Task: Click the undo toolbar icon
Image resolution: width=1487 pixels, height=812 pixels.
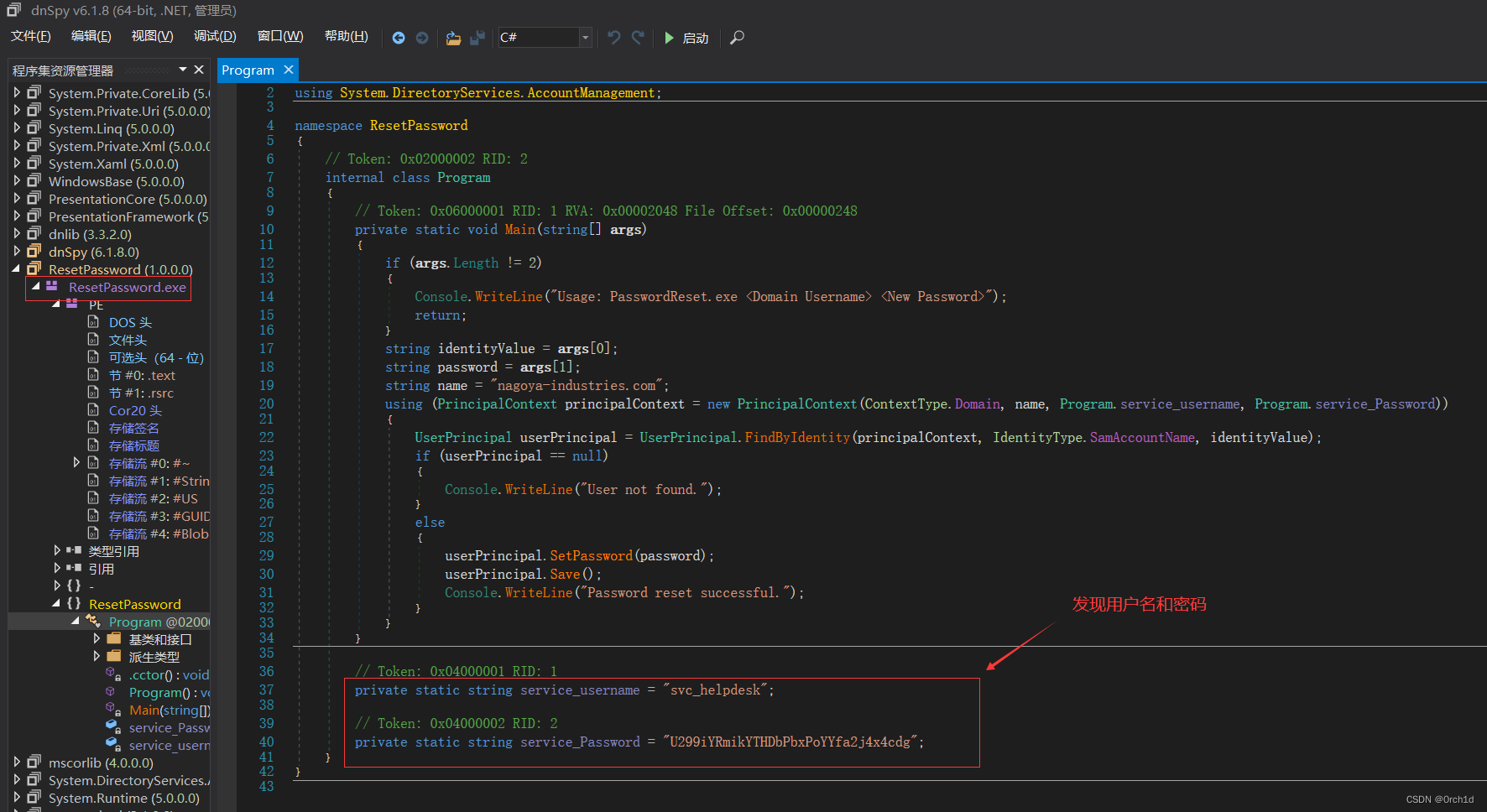Action: click(x=614, y=38)
